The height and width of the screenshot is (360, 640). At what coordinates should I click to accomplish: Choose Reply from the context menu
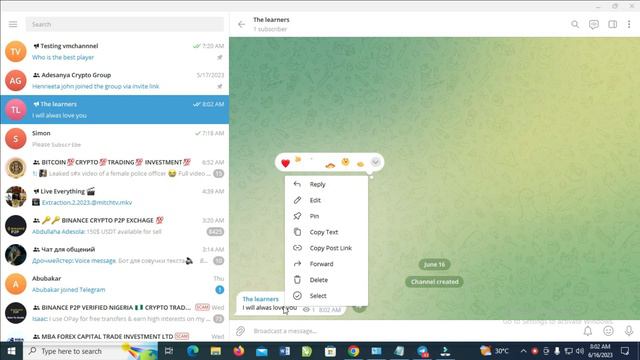[326, 184]
